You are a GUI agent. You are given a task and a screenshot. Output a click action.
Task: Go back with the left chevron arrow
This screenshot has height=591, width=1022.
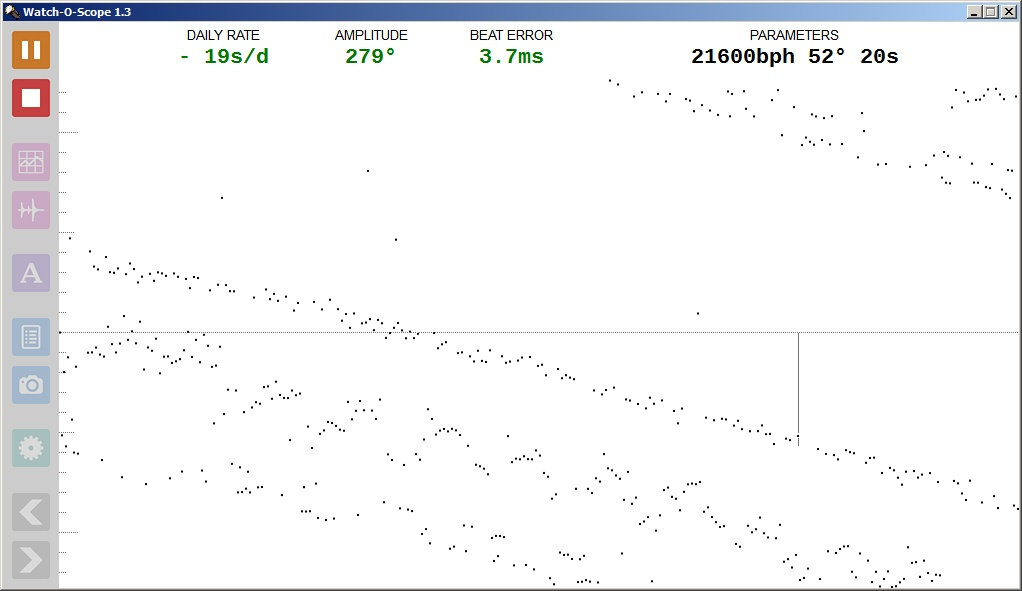31,512
